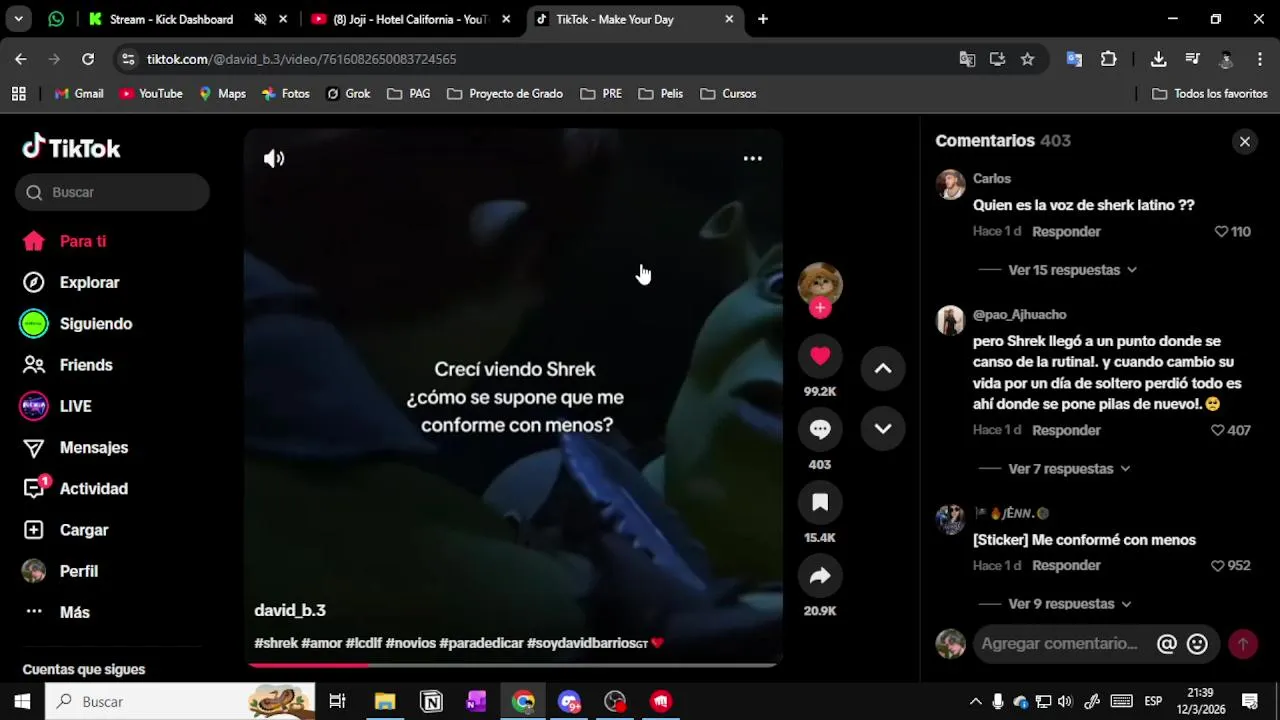
Task: Go to next video arrow
Action: coord(883,428)
